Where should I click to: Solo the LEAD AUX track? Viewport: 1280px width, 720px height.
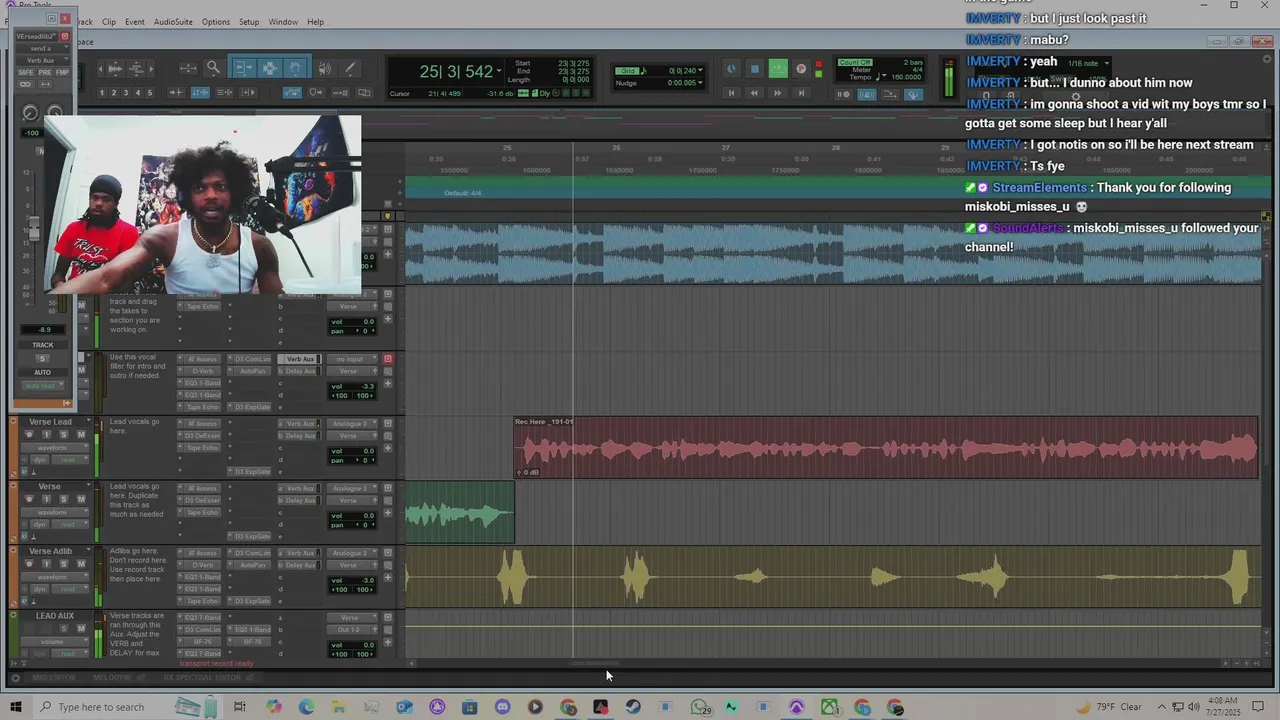pyautogui.click(x=64, y=629)
